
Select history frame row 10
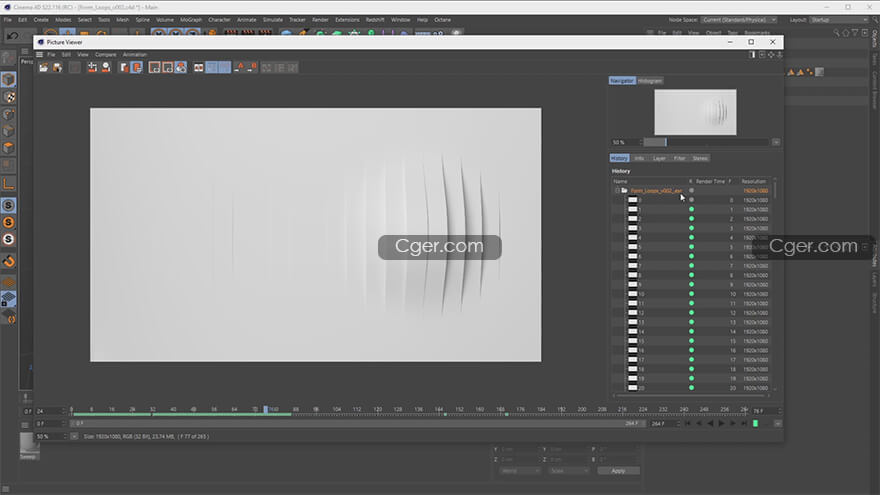pyautogui.click(x=691, y=294)
